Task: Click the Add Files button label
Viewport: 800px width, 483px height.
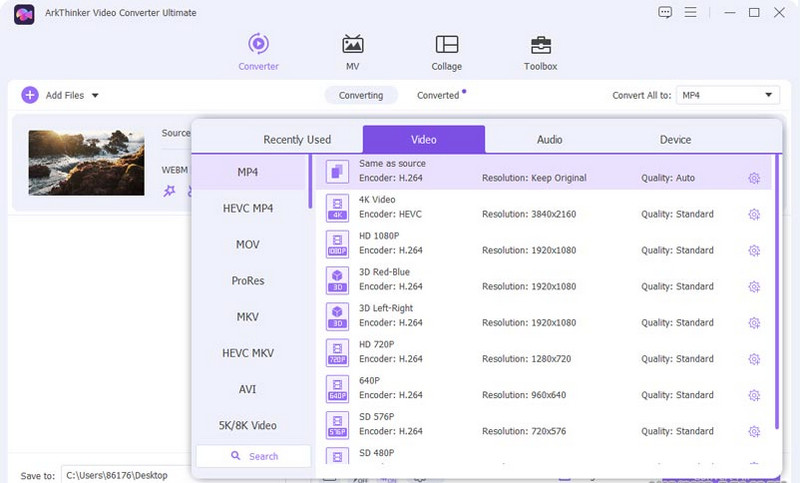Action: (x=65, y=95)
